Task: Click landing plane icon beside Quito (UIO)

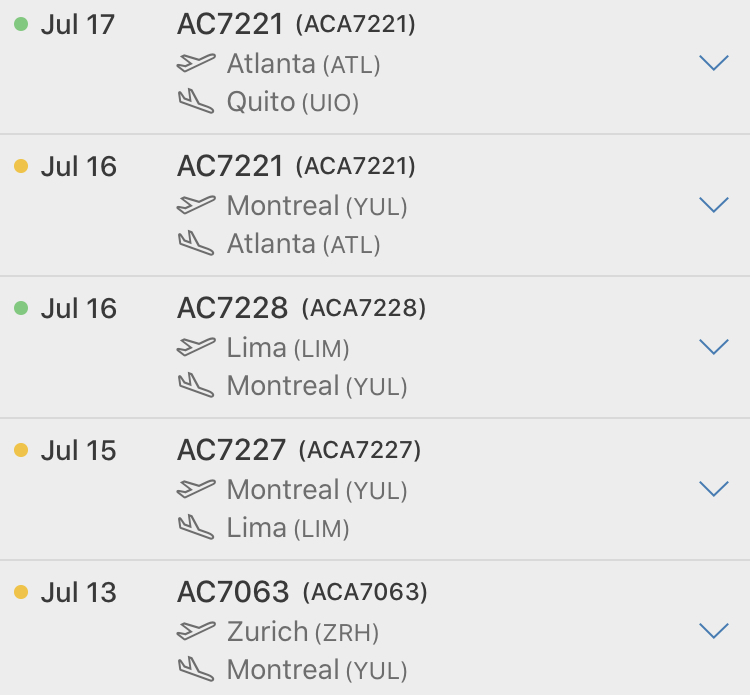Action: click(196, 101)
